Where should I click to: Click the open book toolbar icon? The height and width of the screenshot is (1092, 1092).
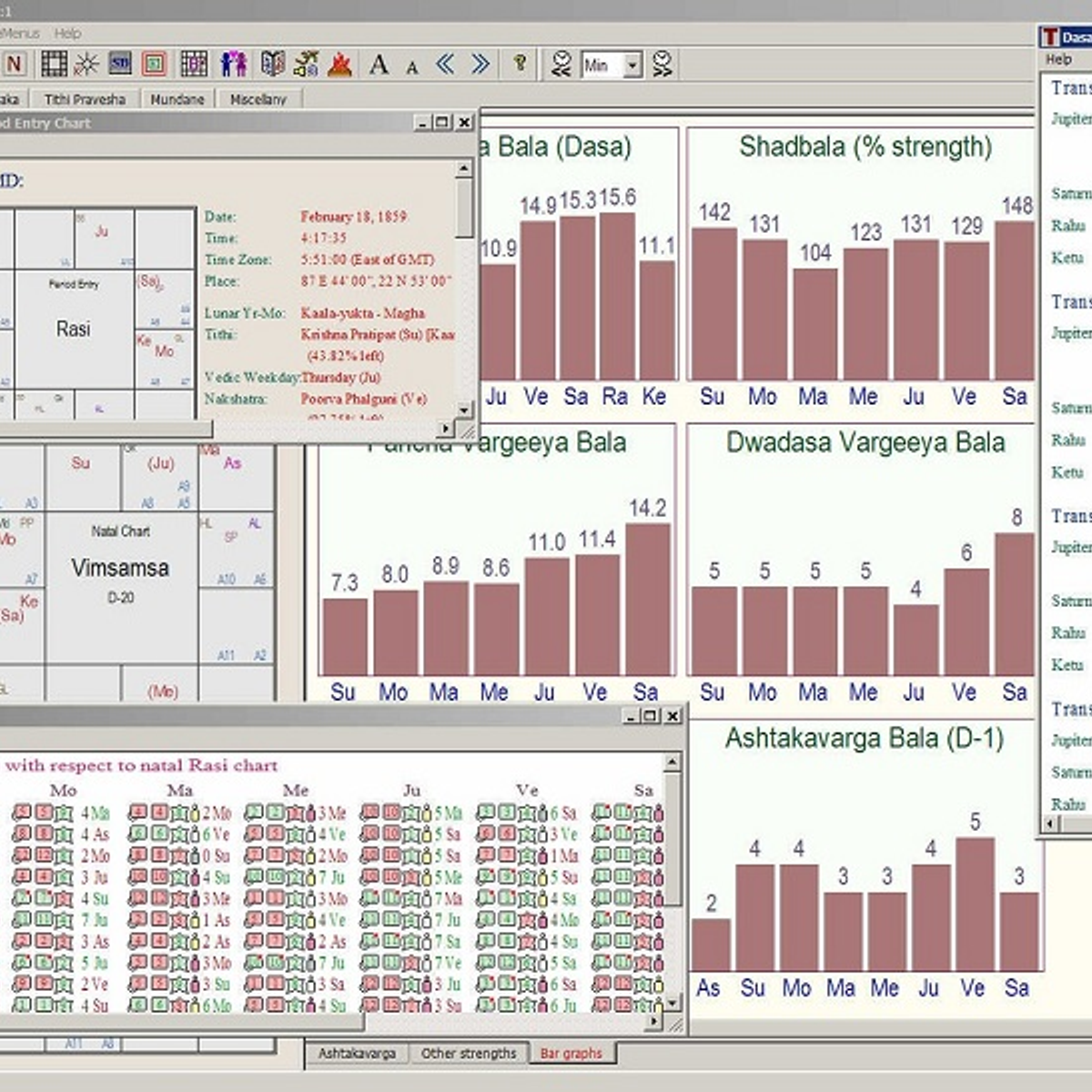tap(273, 64)
